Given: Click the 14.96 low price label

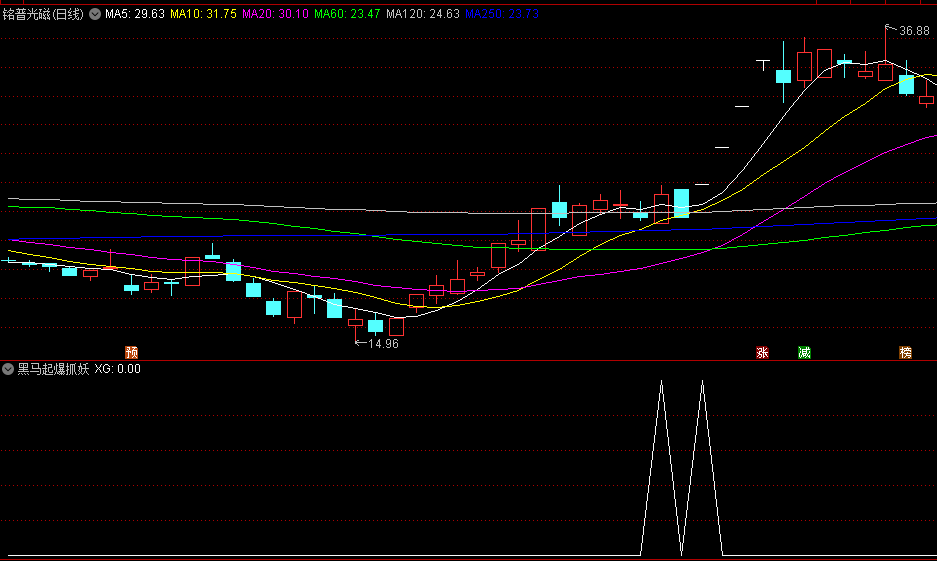Looking at the screenshot, I should click(383, 344).
